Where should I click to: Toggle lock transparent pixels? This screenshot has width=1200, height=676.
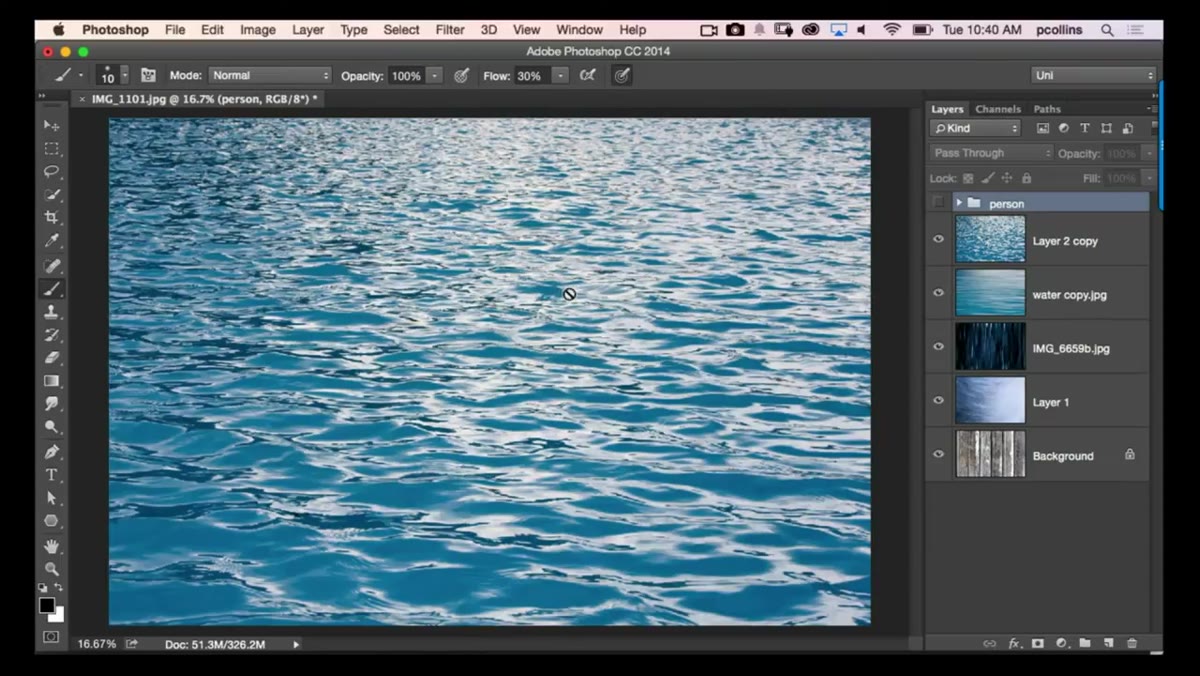click(x=968, y=178)
